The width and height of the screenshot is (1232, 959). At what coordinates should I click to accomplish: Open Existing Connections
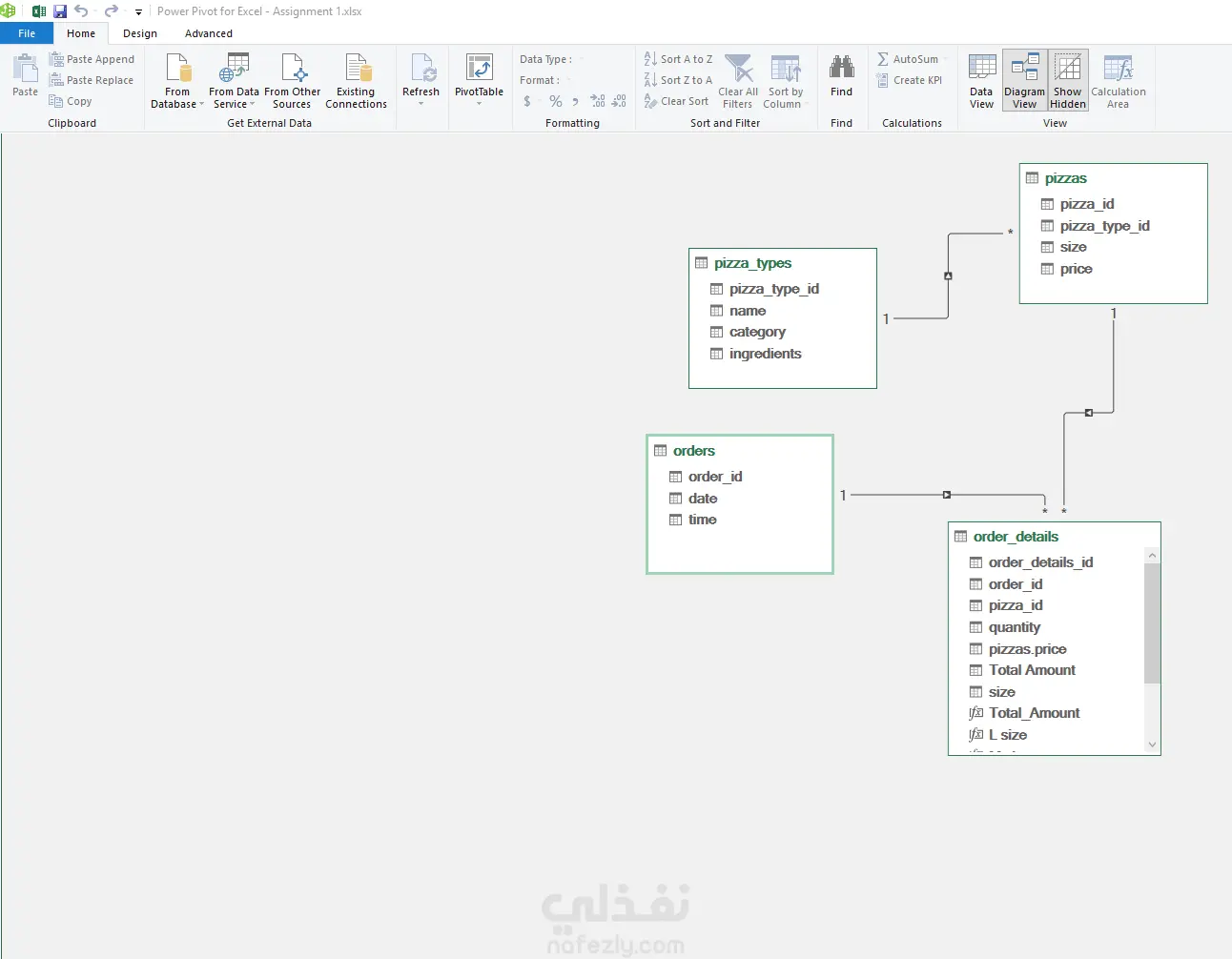coord(356,81)
